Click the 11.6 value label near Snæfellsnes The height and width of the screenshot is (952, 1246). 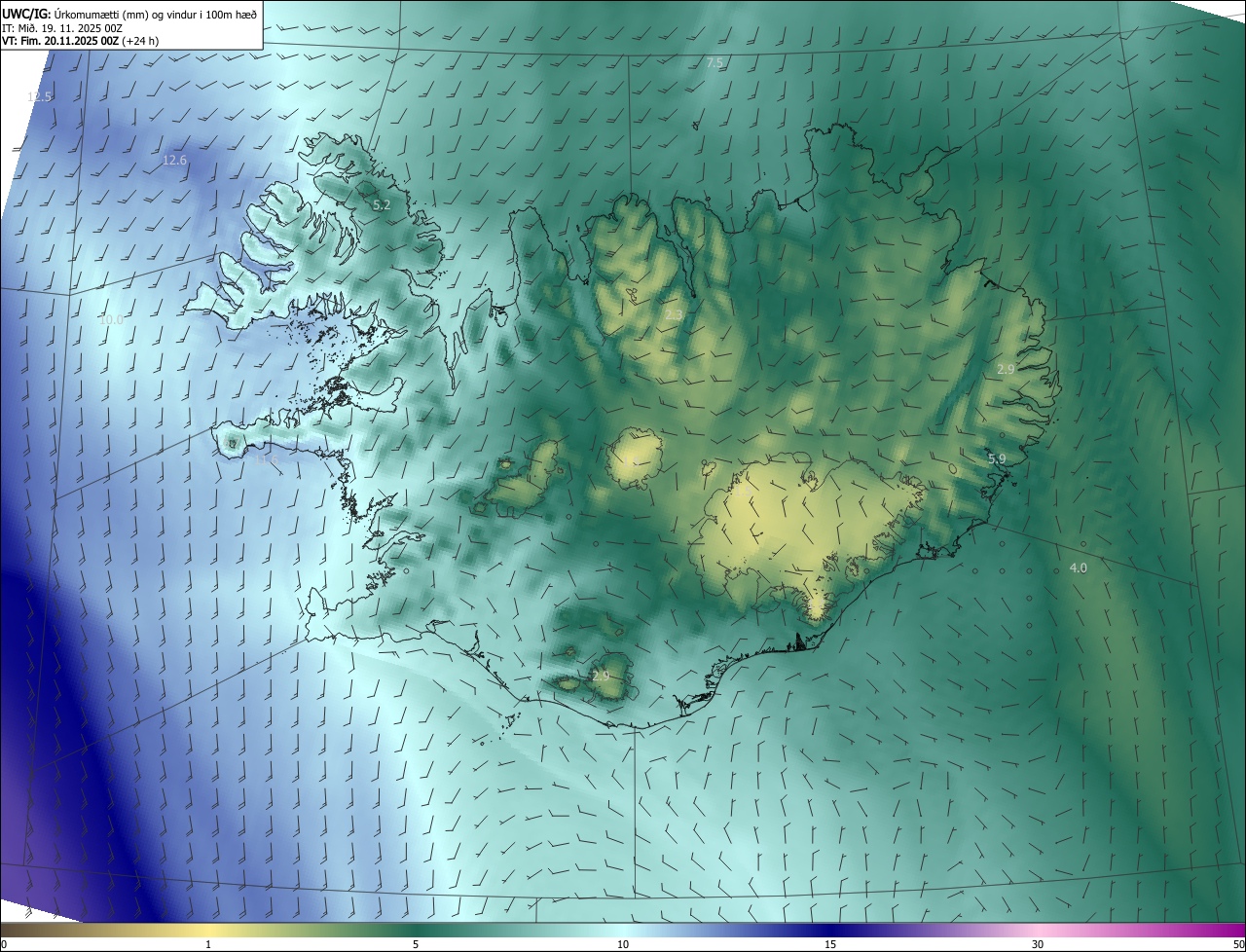[266, 458]
